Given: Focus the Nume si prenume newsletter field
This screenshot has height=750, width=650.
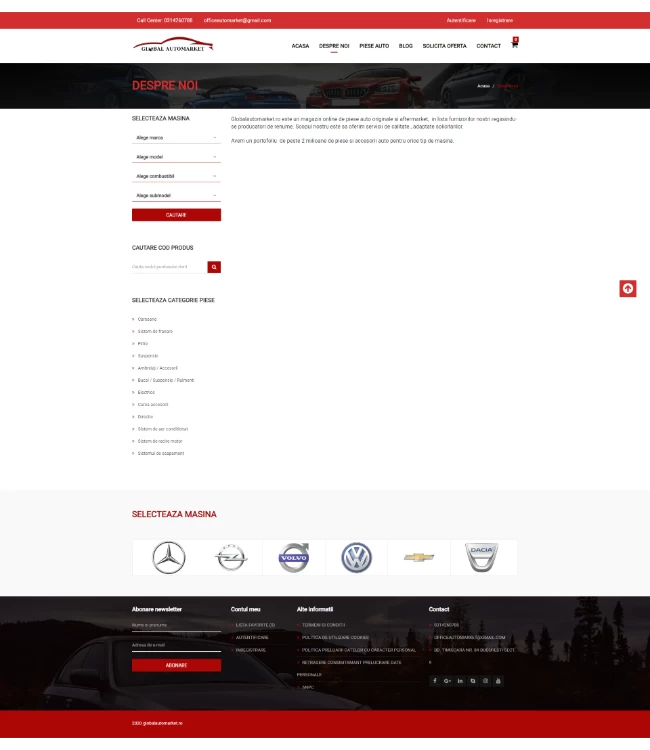Looking at the screenshot, I should (176, 626).
